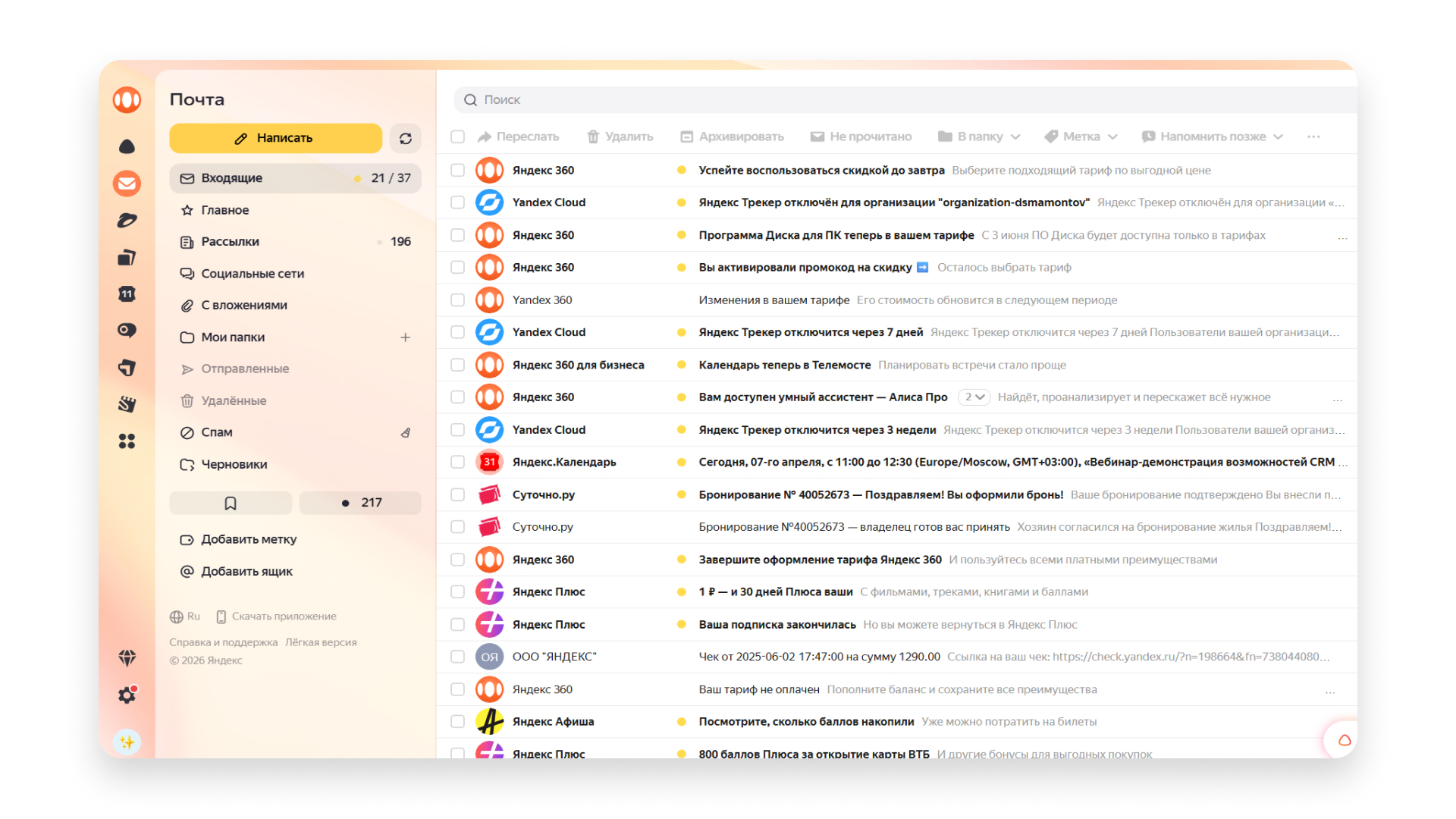Select checkbox for 'Программа Диска для ПК' email
The image size is (1456, 819).
[x=457, y=235]
